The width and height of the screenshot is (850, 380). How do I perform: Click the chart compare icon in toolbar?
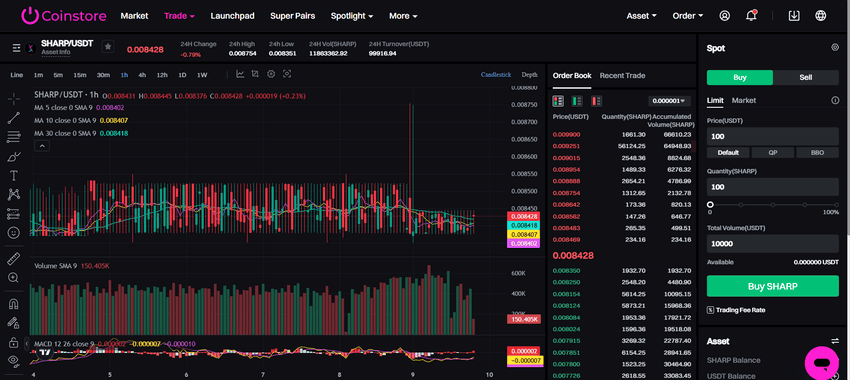[x=255, y=74]
